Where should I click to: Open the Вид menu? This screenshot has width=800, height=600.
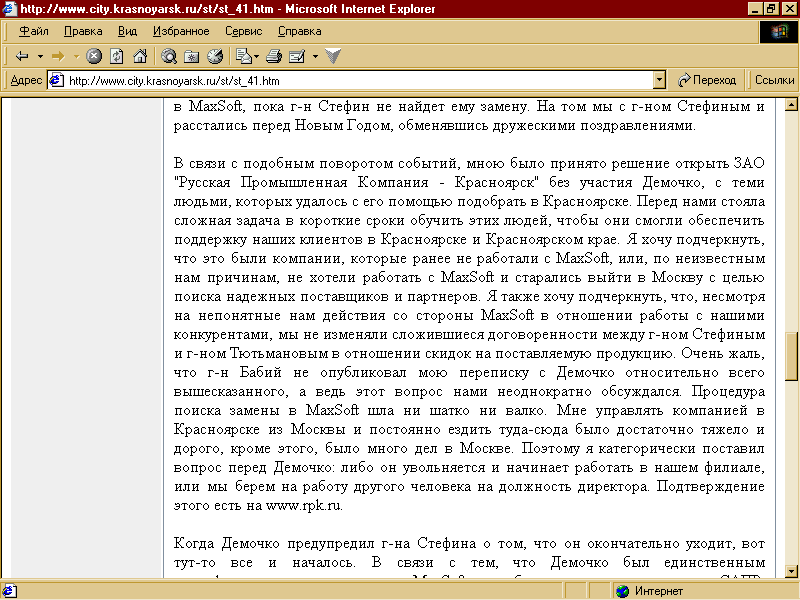tap(127, 31)
